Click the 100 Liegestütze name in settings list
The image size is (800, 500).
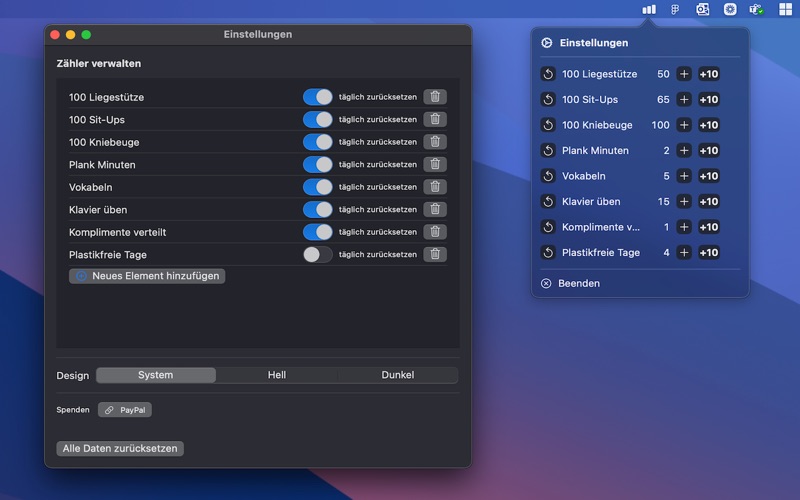pos(107,97)
